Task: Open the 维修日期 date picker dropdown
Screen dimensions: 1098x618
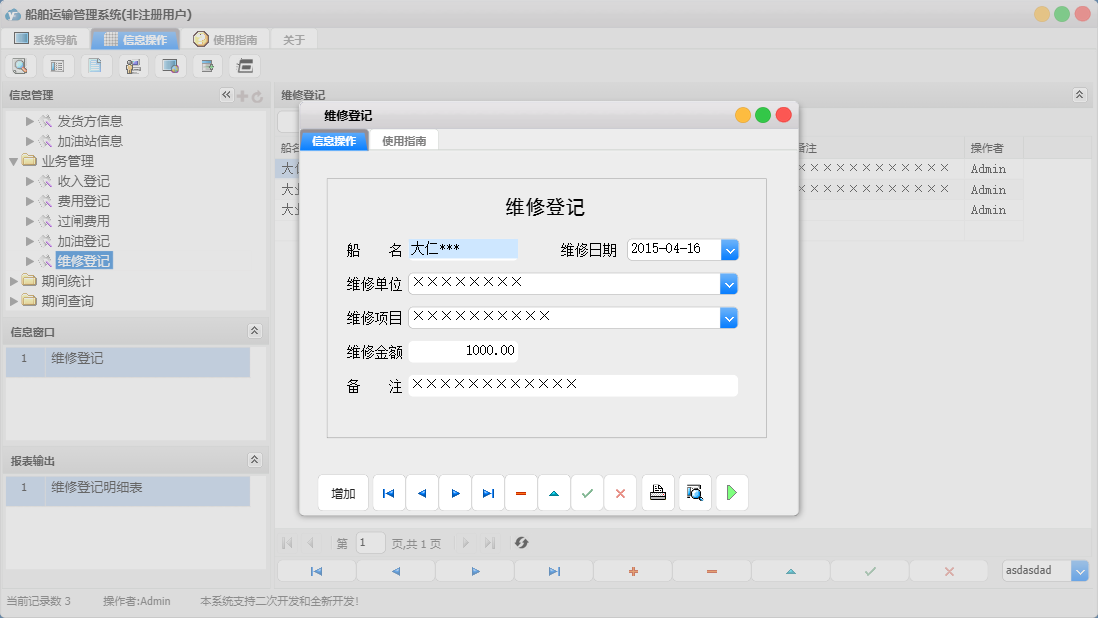Action: (729, 249)
